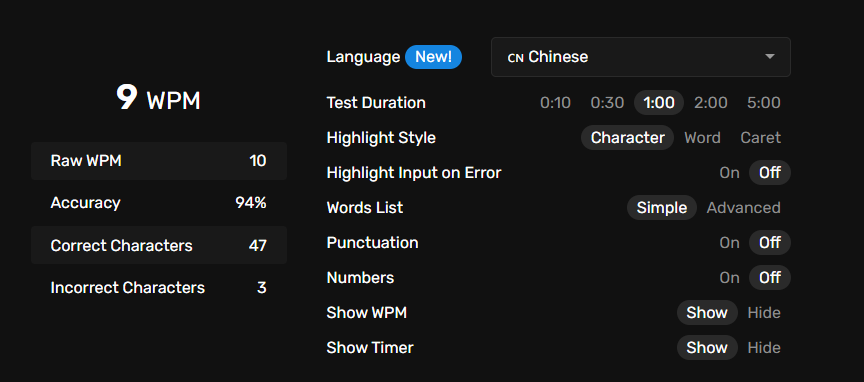The height and width of the screenshot is (382, 864).
Task: Click the Chinese language combo box
Action: (640, 57)
